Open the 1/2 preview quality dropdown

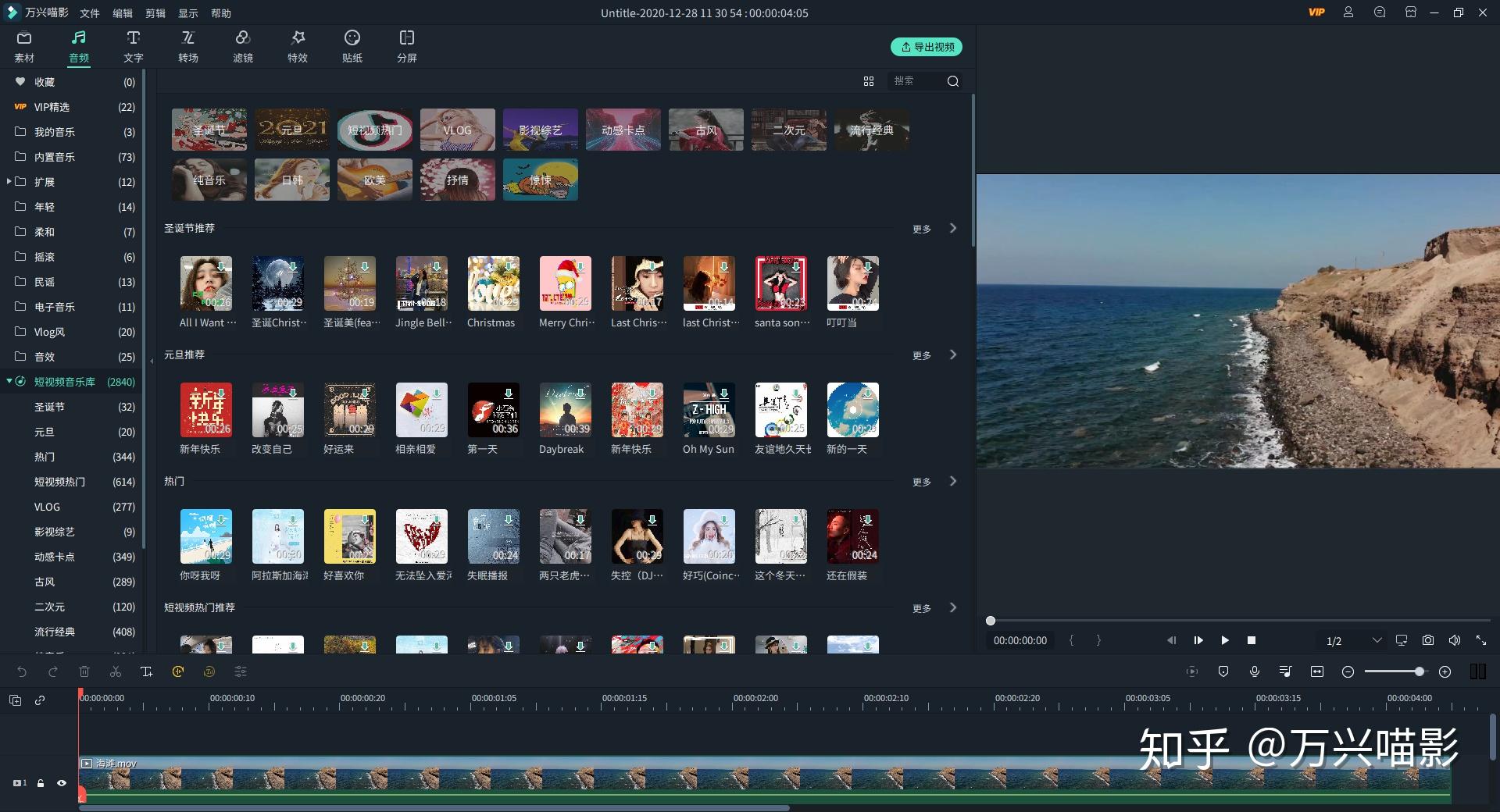[x=1353, y=640]
